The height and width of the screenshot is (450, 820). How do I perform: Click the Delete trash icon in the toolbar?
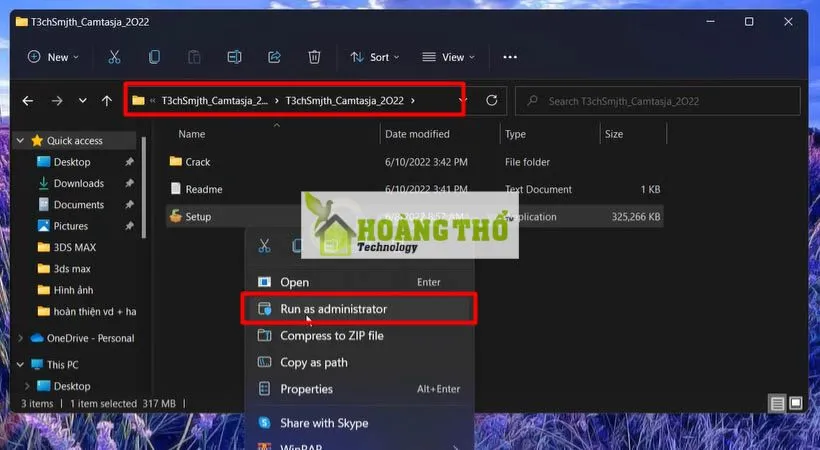[x=314, y=57]
